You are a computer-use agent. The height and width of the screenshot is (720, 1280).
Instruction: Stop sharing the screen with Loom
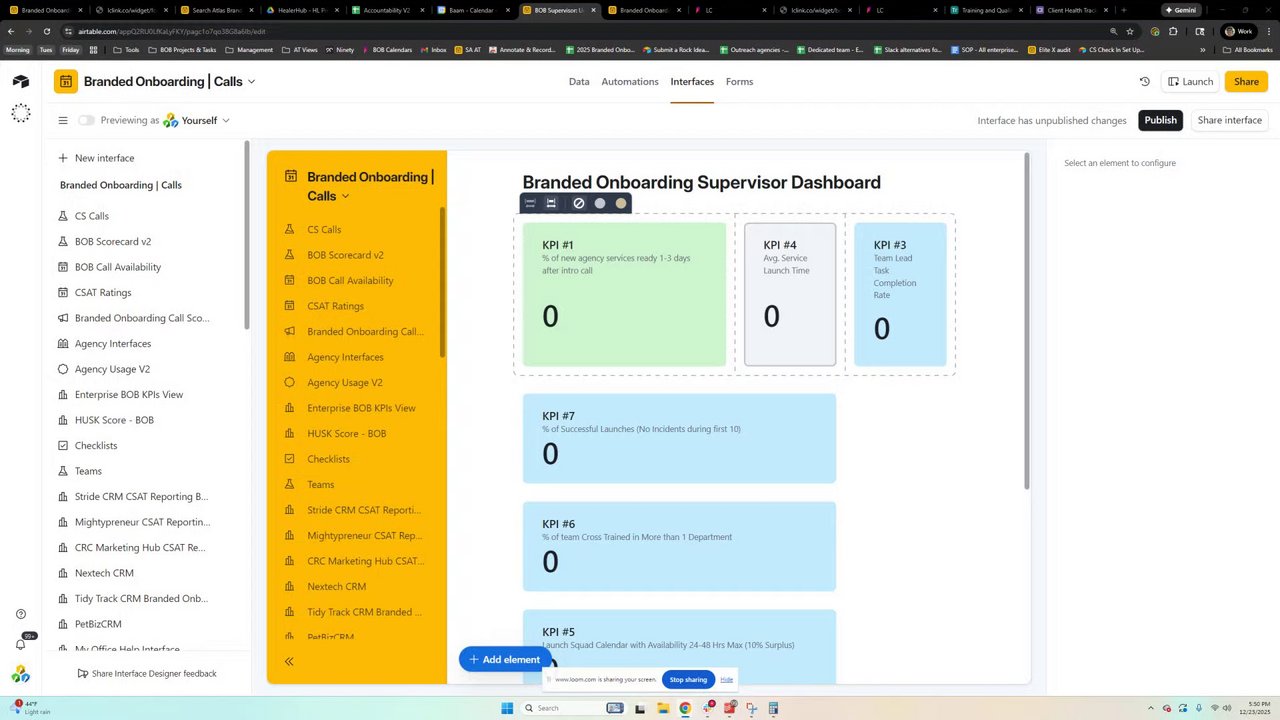(x=688, y=680)
